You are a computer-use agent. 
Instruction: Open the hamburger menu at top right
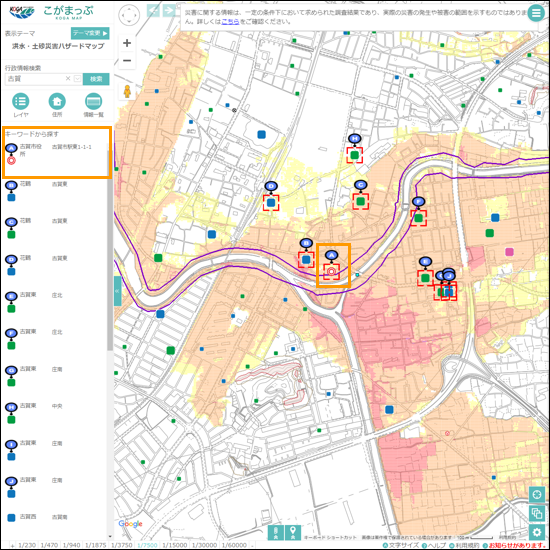pyautogui.click(x=536, y=13)
